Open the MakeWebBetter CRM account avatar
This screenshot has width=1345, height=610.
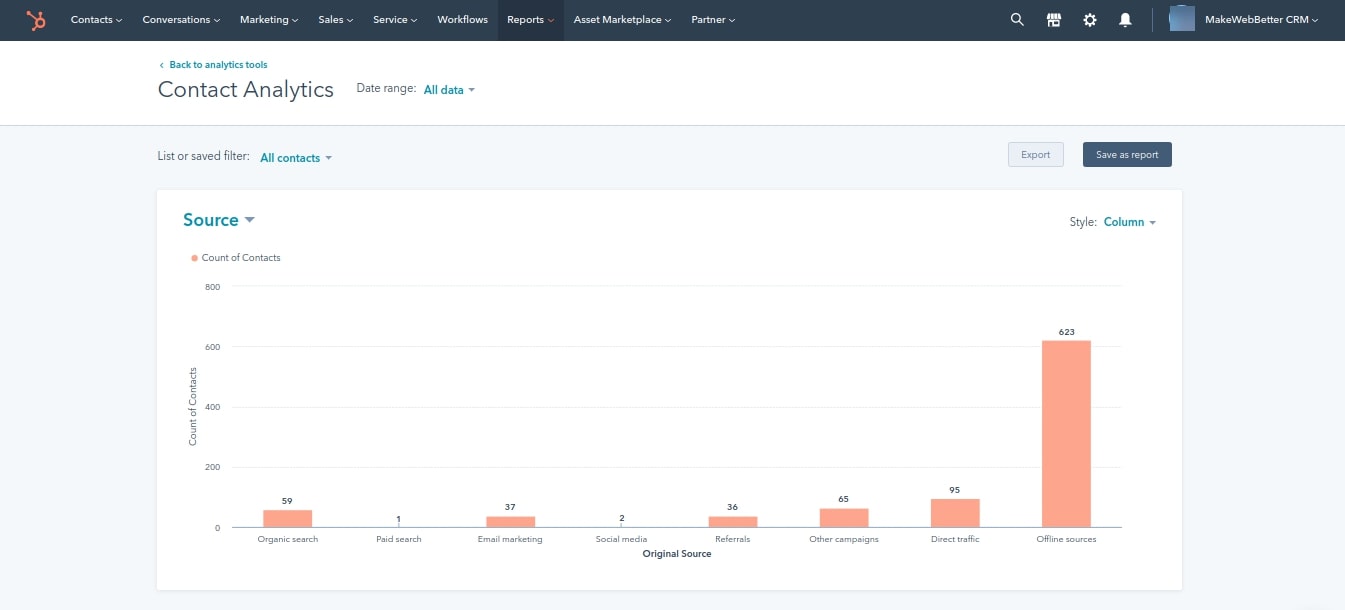click(x=1243, y=19)
